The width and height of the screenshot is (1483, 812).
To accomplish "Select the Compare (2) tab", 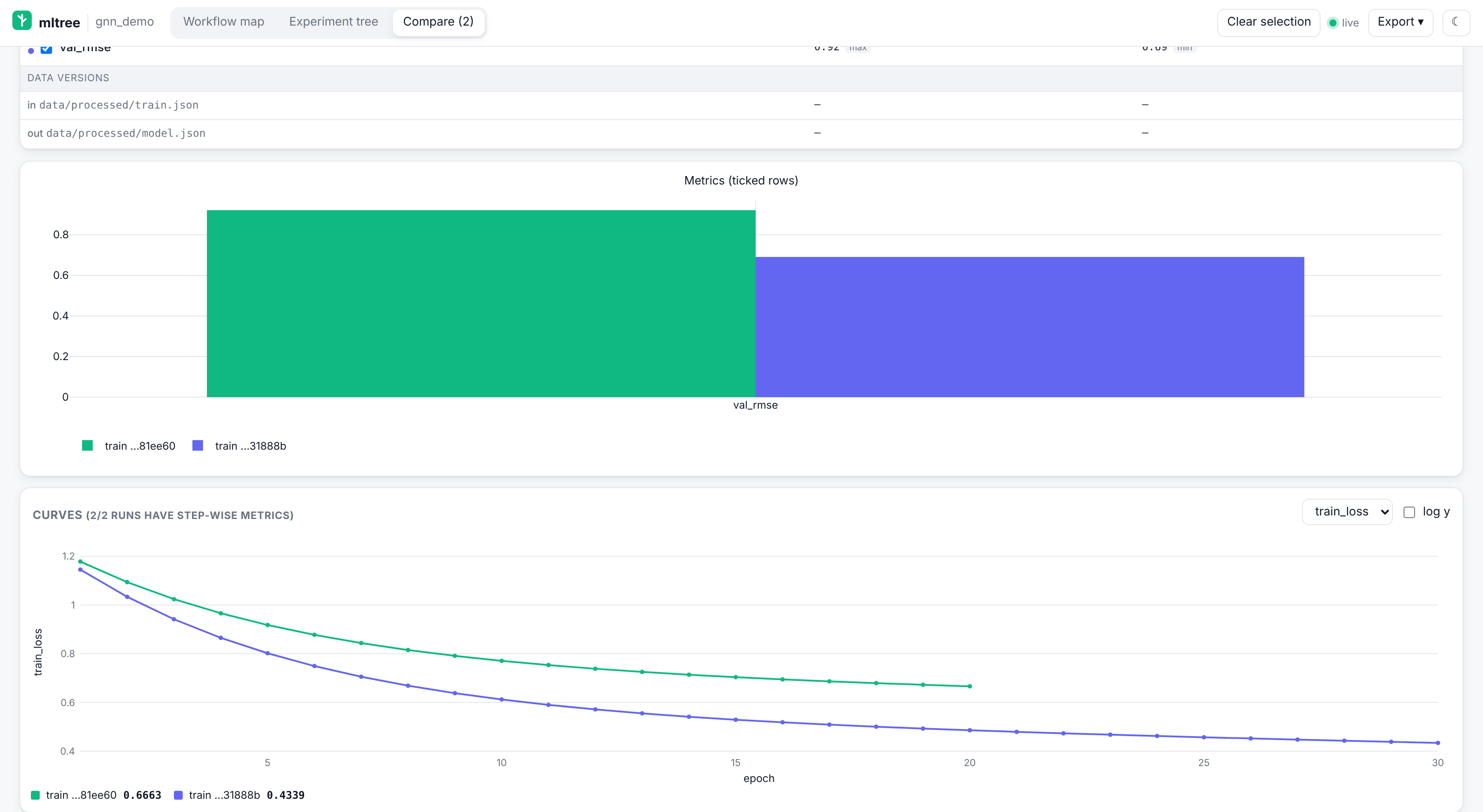I will (x=438, y=22).
